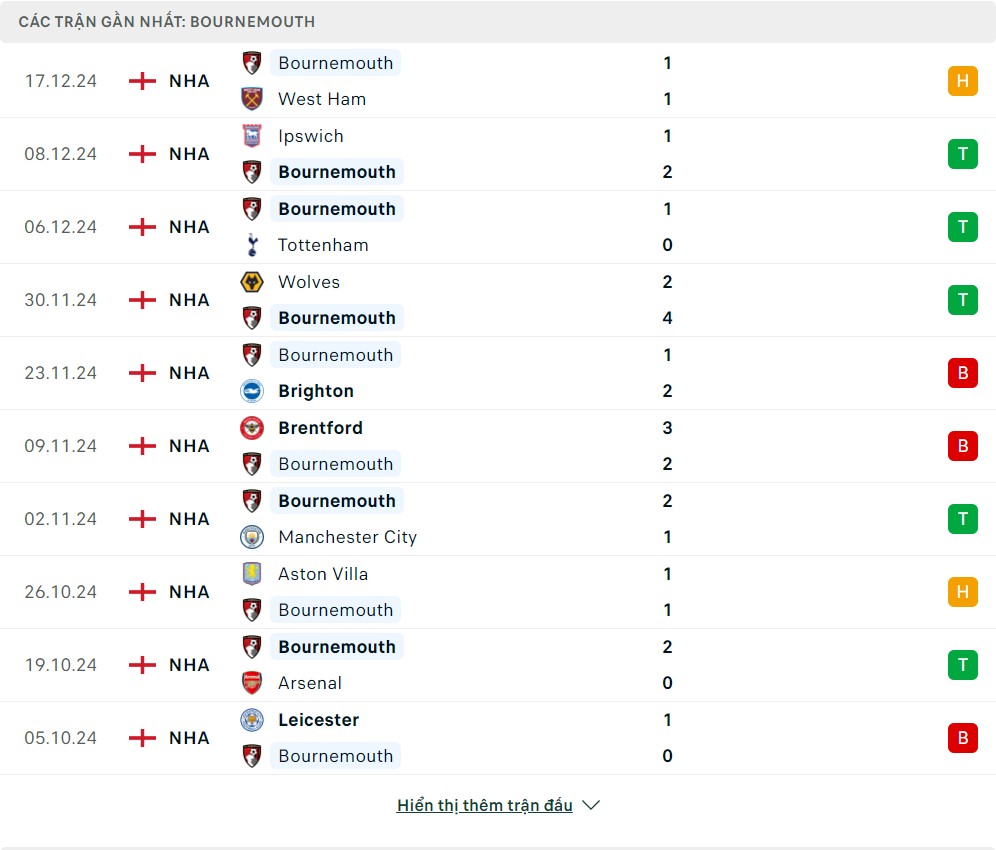The height and width of the screenshot is (850, 996).
Task: Expand more matches with the chevron arrow
Action: point(591,805)
